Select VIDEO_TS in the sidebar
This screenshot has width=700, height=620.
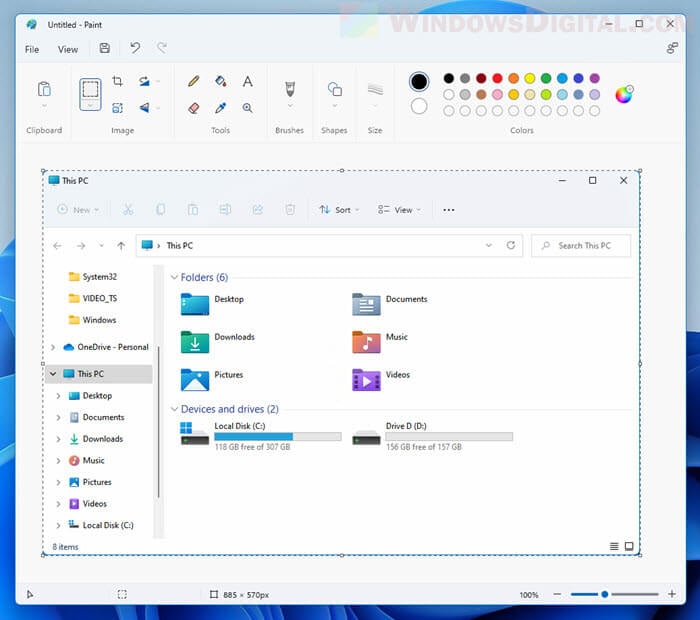[x=92, y=298]
